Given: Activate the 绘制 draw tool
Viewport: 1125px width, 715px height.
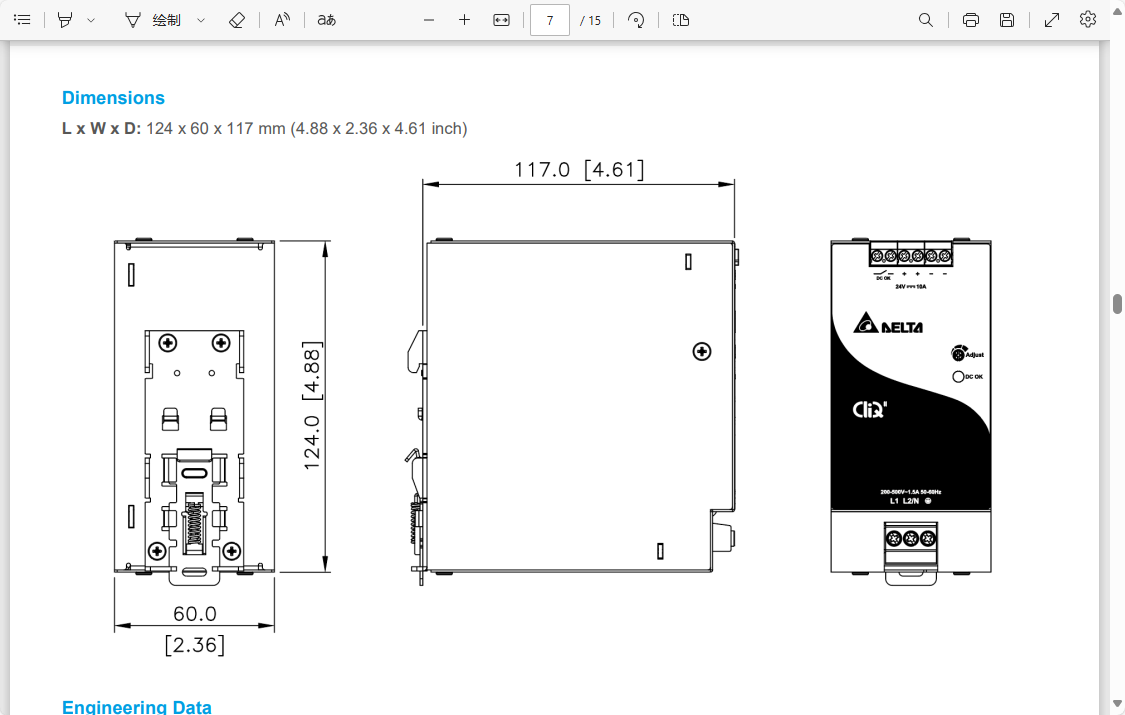Looking at the screenshot, I should tap(153, 20).
